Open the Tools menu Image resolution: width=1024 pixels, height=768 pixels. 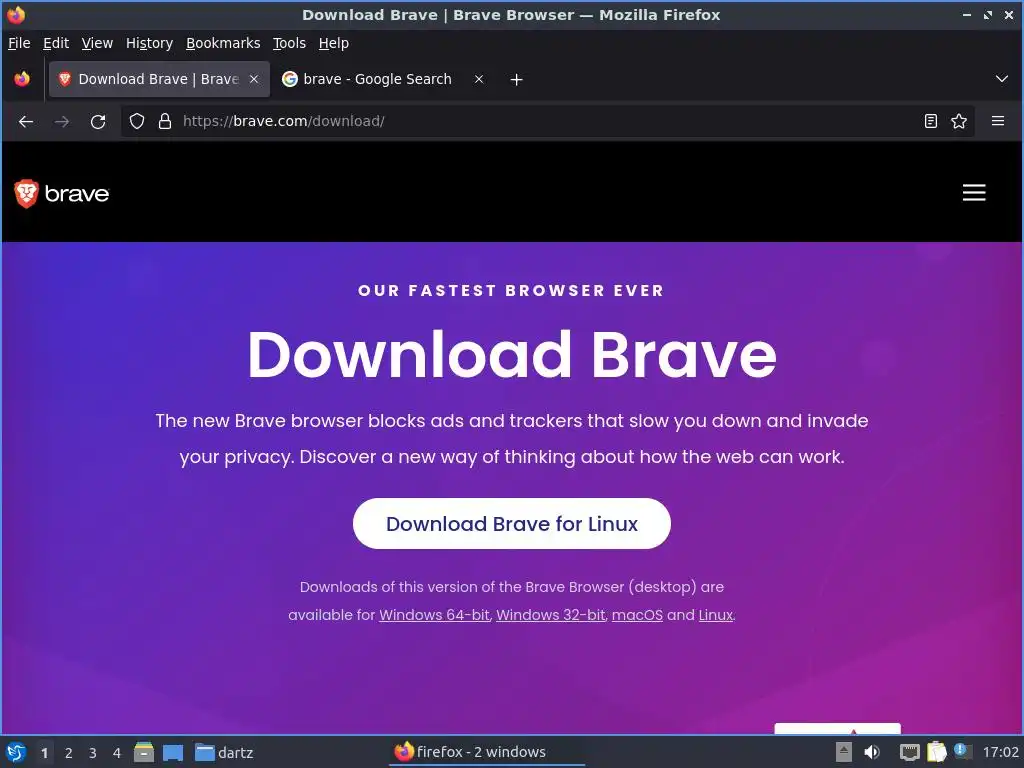(x=289, y=43)
